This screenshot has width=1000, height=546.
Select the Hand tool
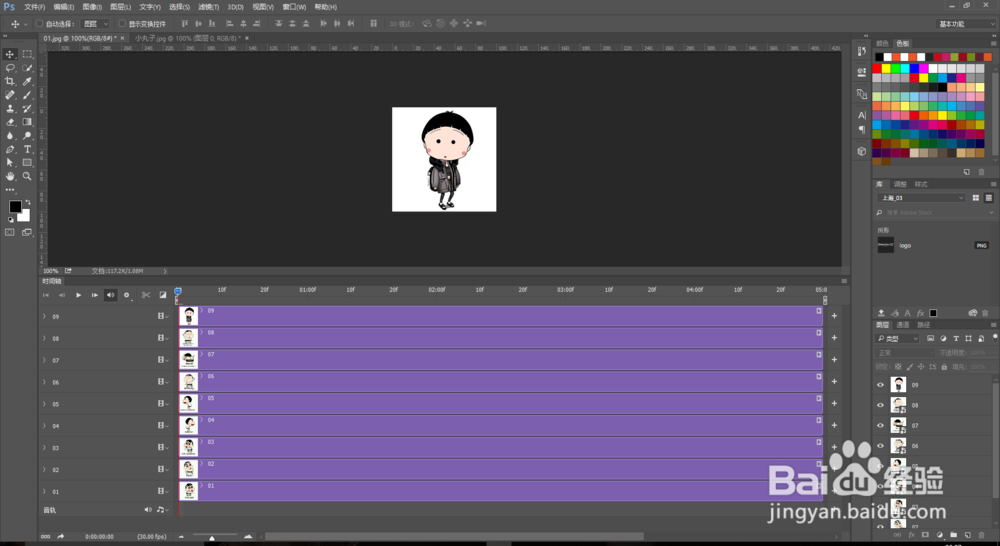tap(10, 176)
